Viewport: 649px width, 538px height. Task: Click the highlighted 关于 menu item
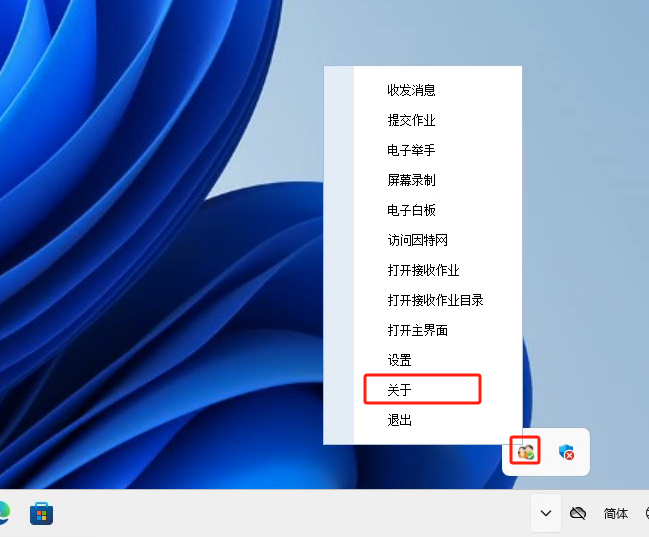coord(399,389)
